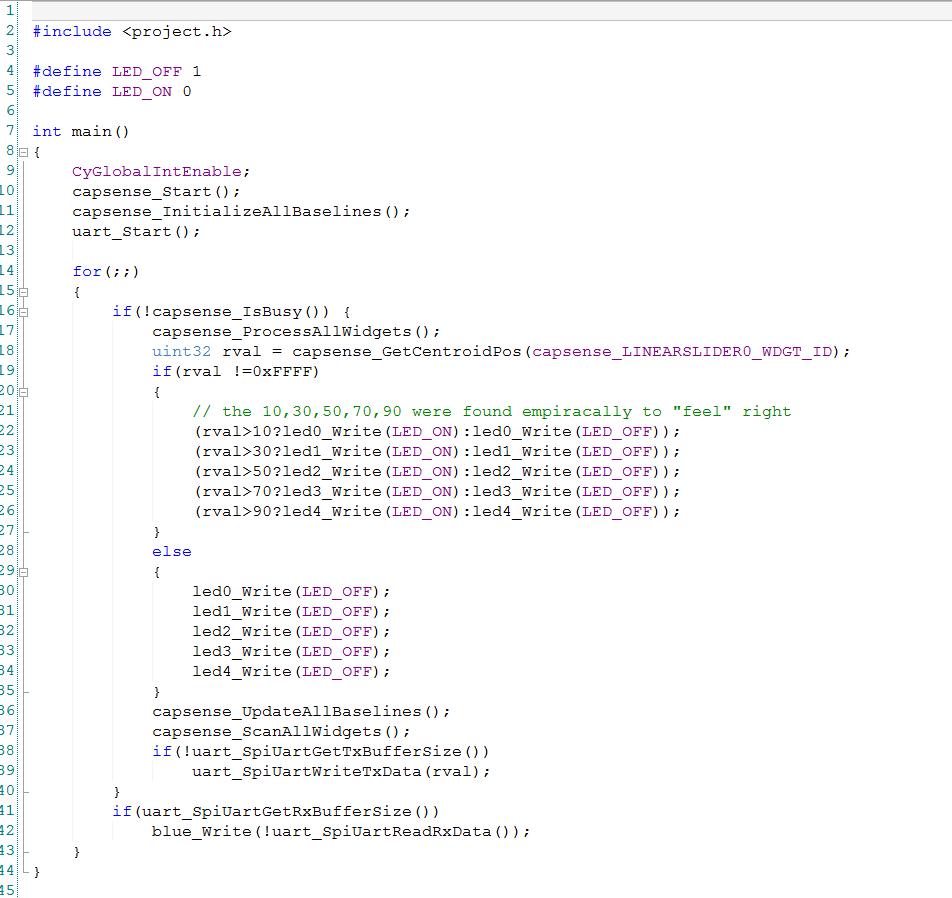Collapse the main function fold at line 8
Image resolution: width=952 pixels, height=898 pixels.
[x=24, y=152]
